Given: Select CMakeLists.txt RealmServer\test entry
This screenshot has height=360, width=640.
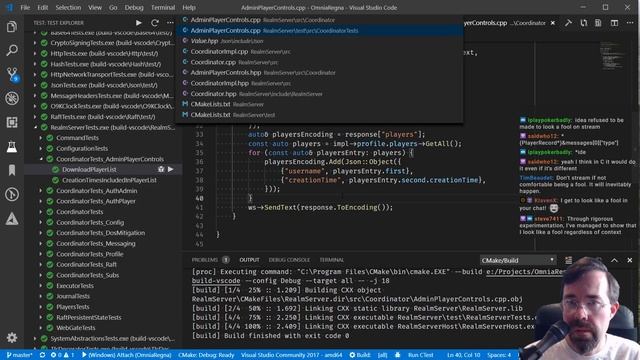Looking at the screenshot, I should 320,115.
